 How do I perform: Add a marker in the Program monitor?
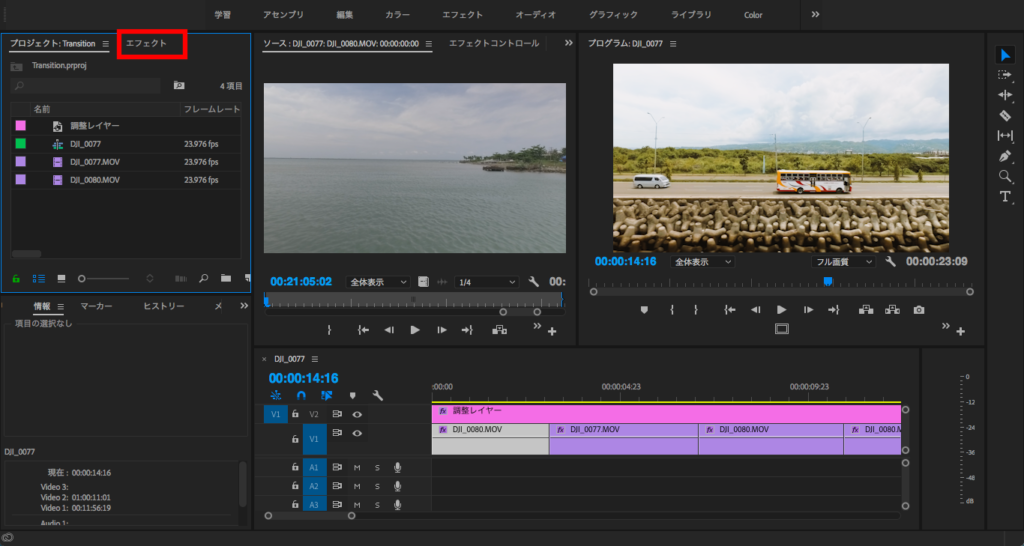click(x=645, y=310)
